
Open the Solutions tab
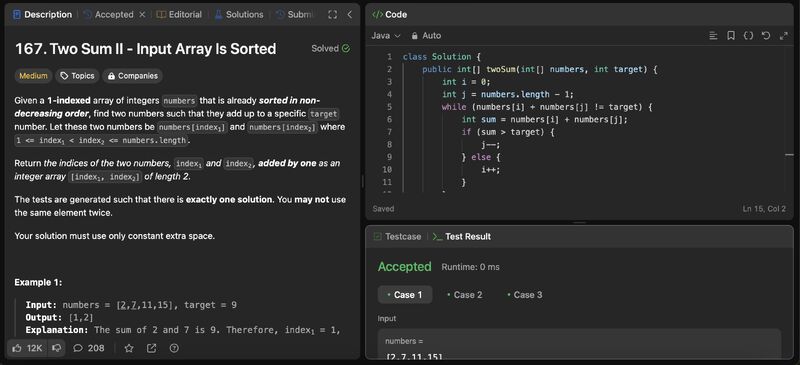point(239,15)
